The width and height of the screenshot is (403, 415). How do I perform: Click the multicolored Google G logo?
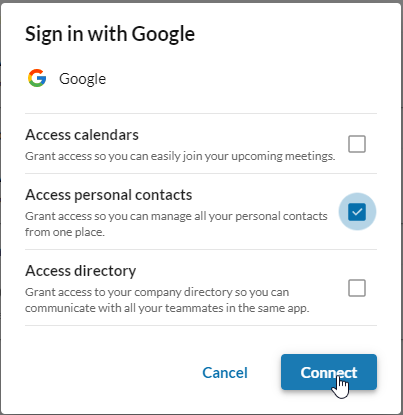[x=37, y=78]
